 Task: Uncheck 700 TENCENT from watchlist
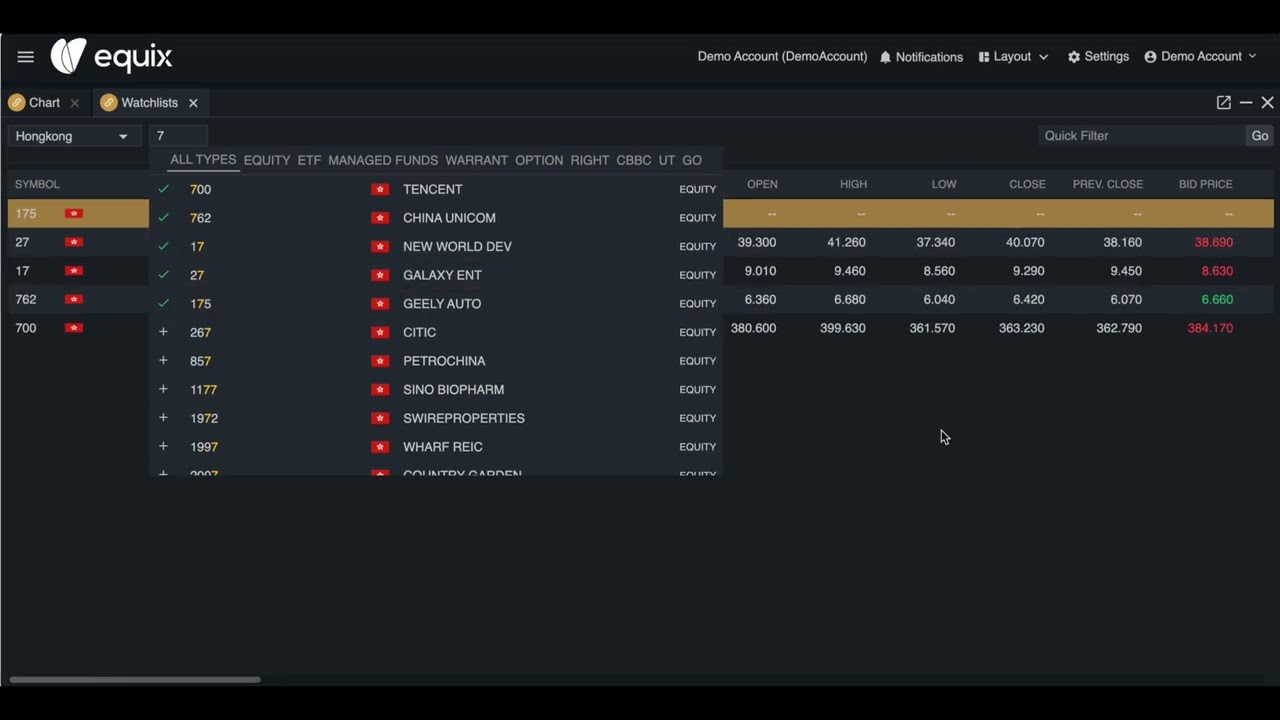click(164, 189)
